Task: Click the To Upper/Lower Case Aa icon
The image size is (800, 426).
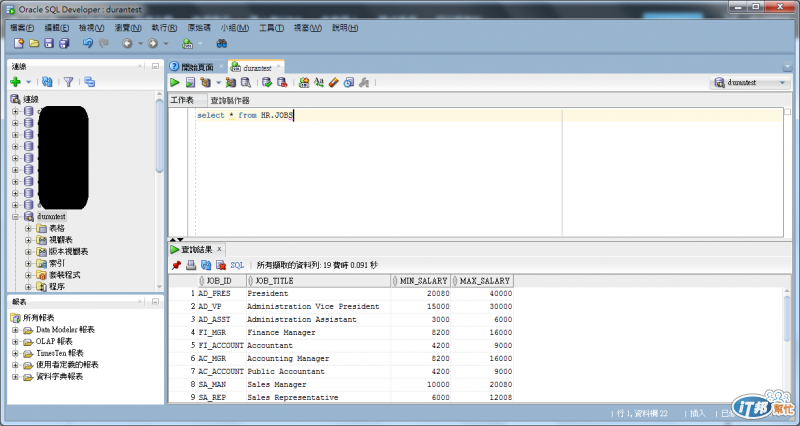Action: (x=319, y=82)
